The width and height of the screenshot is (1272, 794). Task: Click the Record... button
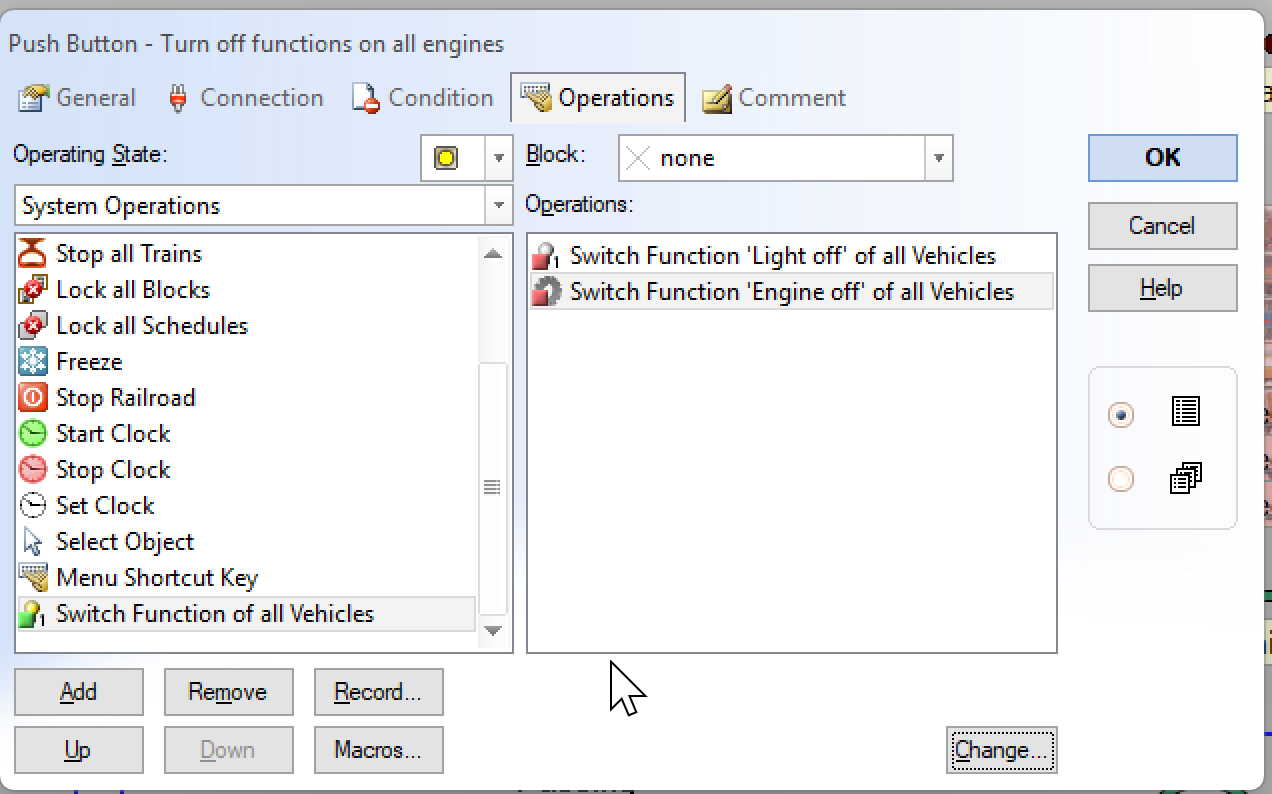point(378,692)
